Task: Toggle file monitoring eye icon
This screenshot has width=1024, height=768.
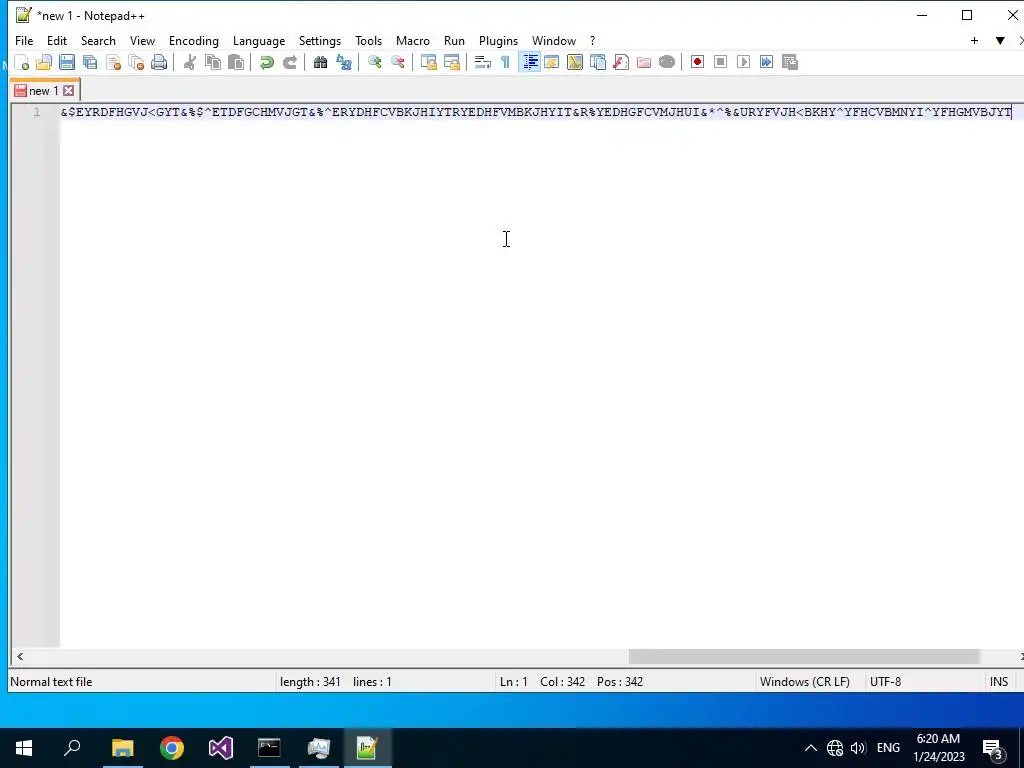Action: 667,62
